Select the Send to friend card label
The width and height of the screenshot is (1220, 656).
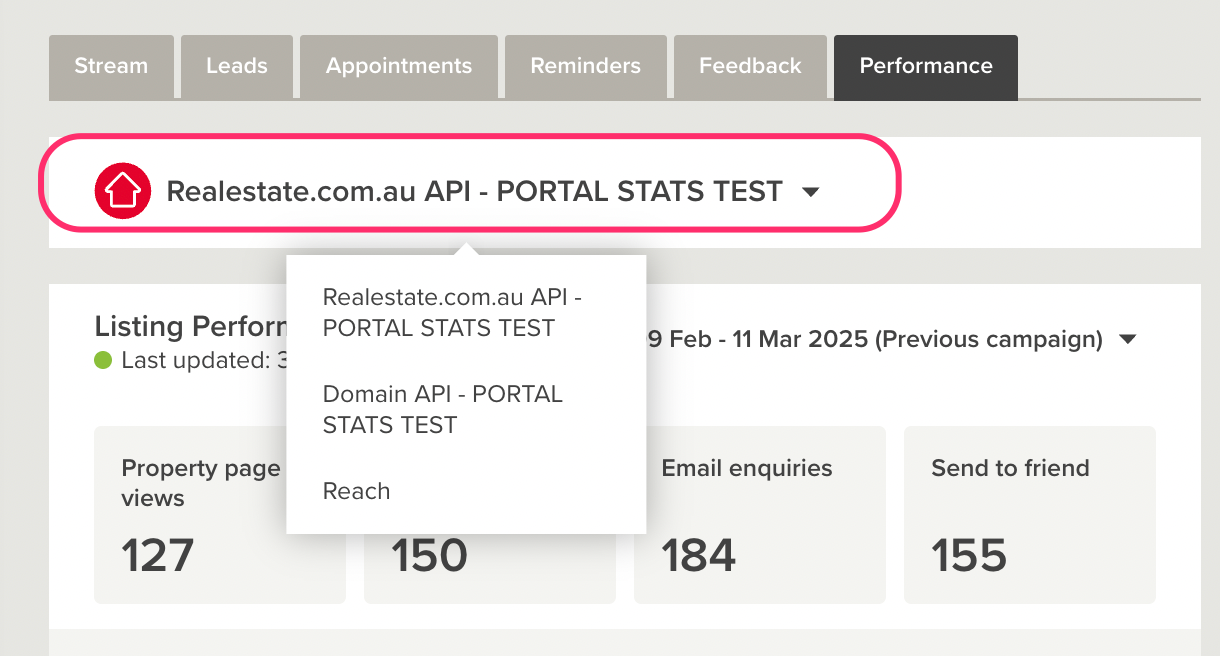coord(1010,468)
